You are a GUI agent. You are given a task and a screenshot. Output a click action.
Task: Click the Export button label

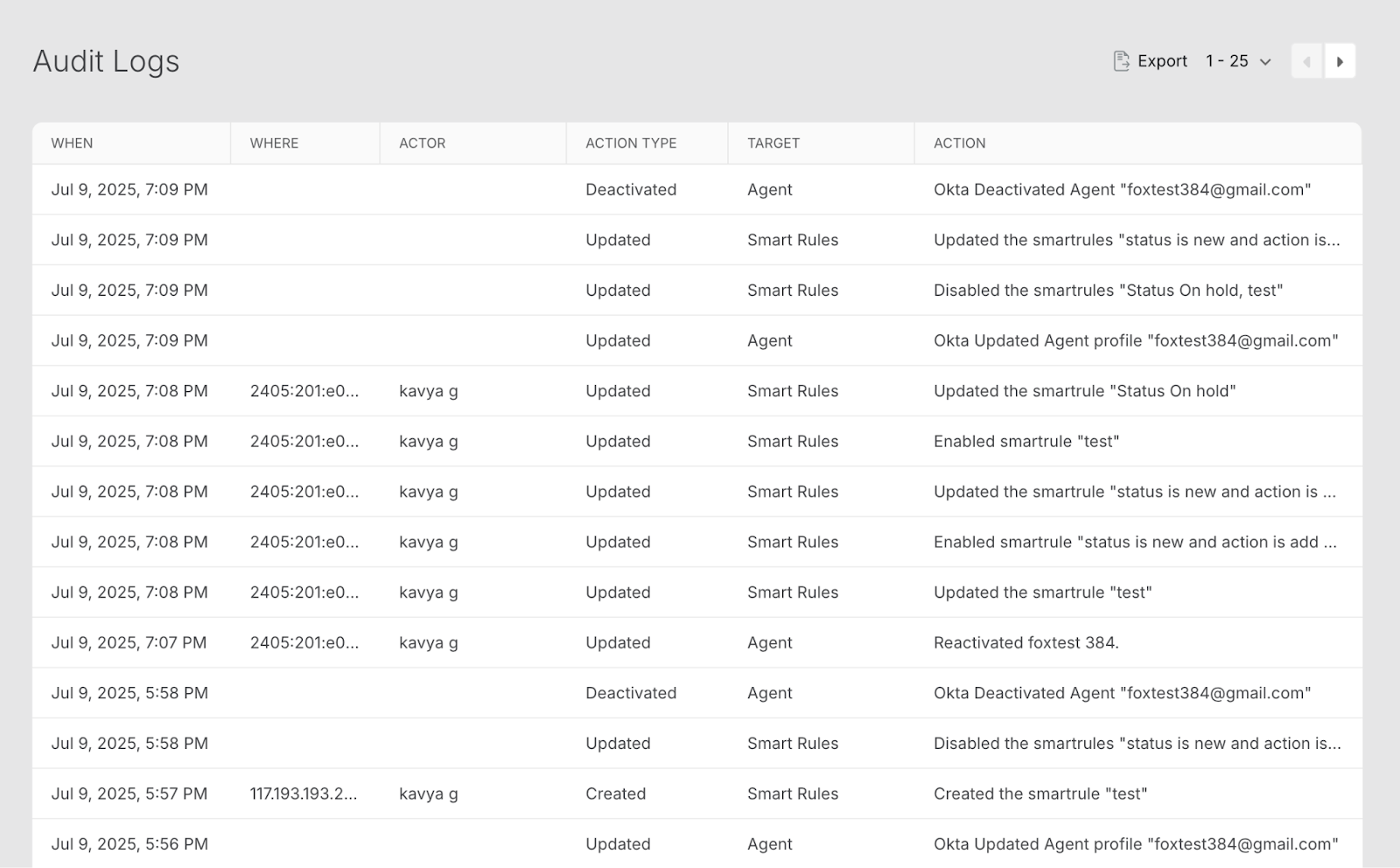(1162, 61)
